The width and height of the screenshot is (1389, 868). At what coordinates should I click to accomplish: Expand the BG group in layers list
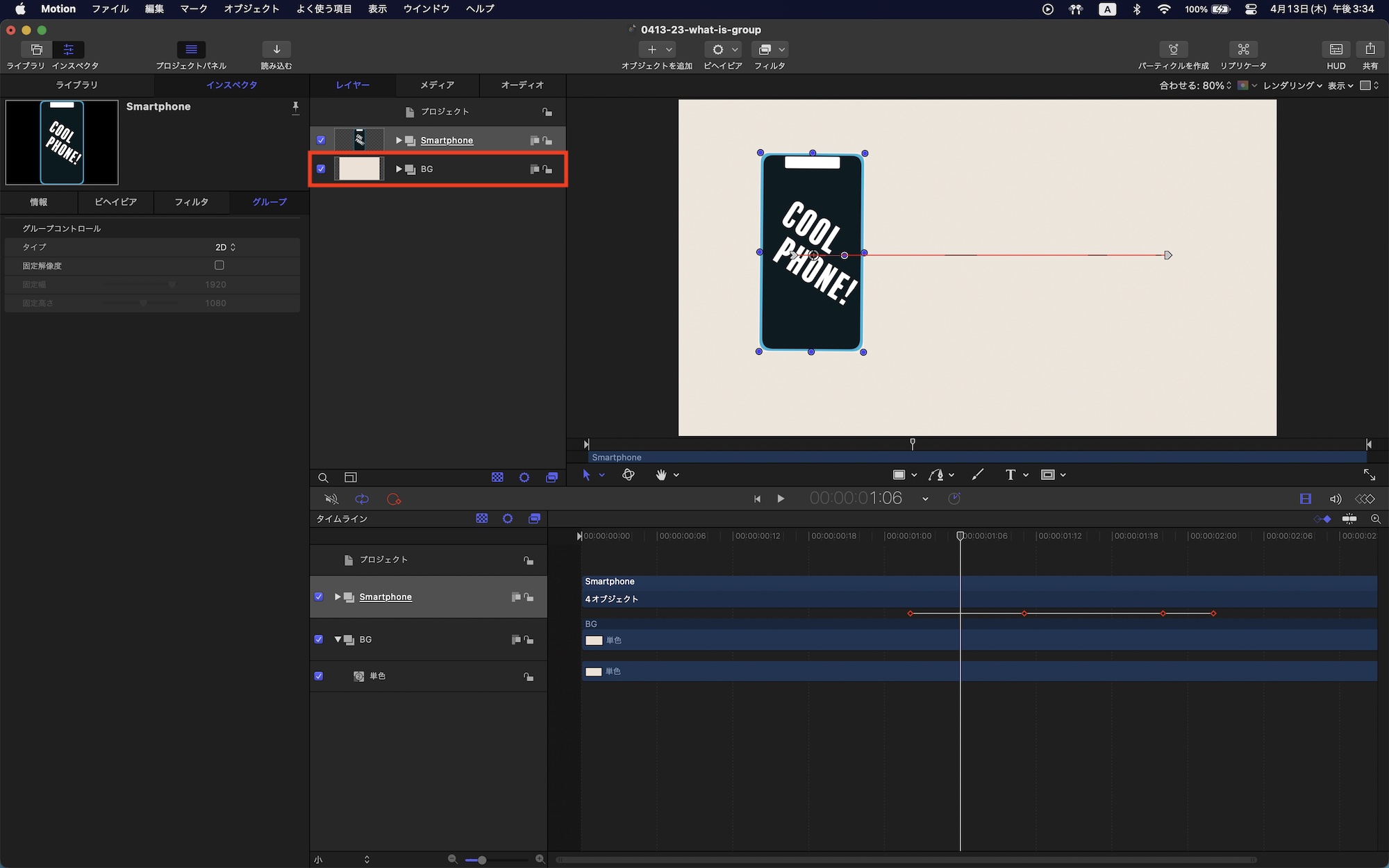coord(399,169)
